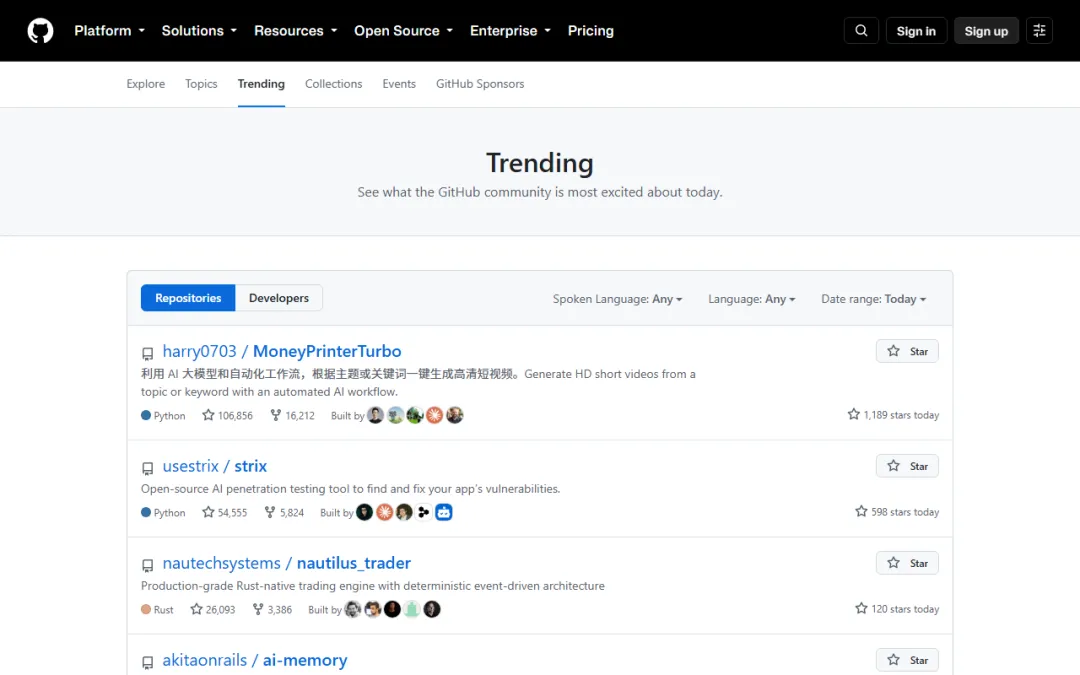This screenshot has height=675, width=1080.
Task: Star the nautilus_trader repository
Action: coord(907,563)
